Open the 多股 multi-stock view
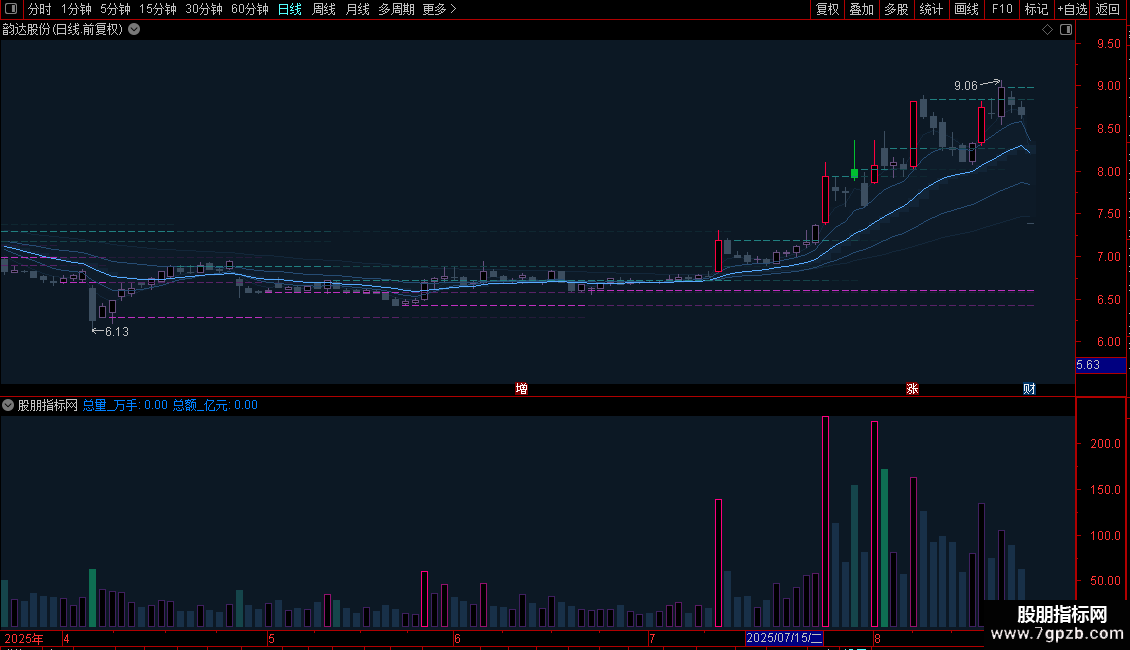 point(896,9)
